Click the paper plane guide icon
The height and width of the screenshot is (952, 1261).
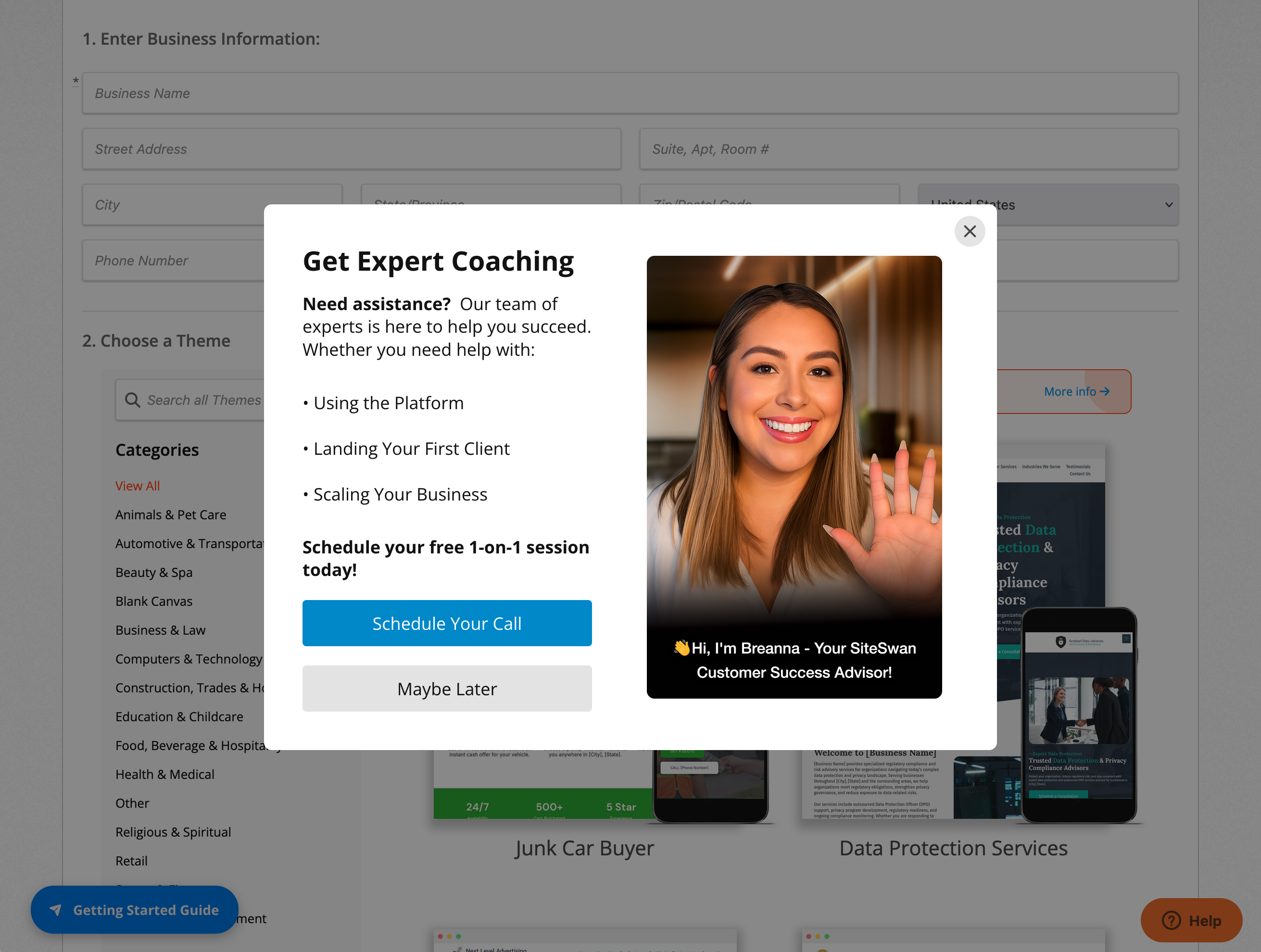coord(55,910)
